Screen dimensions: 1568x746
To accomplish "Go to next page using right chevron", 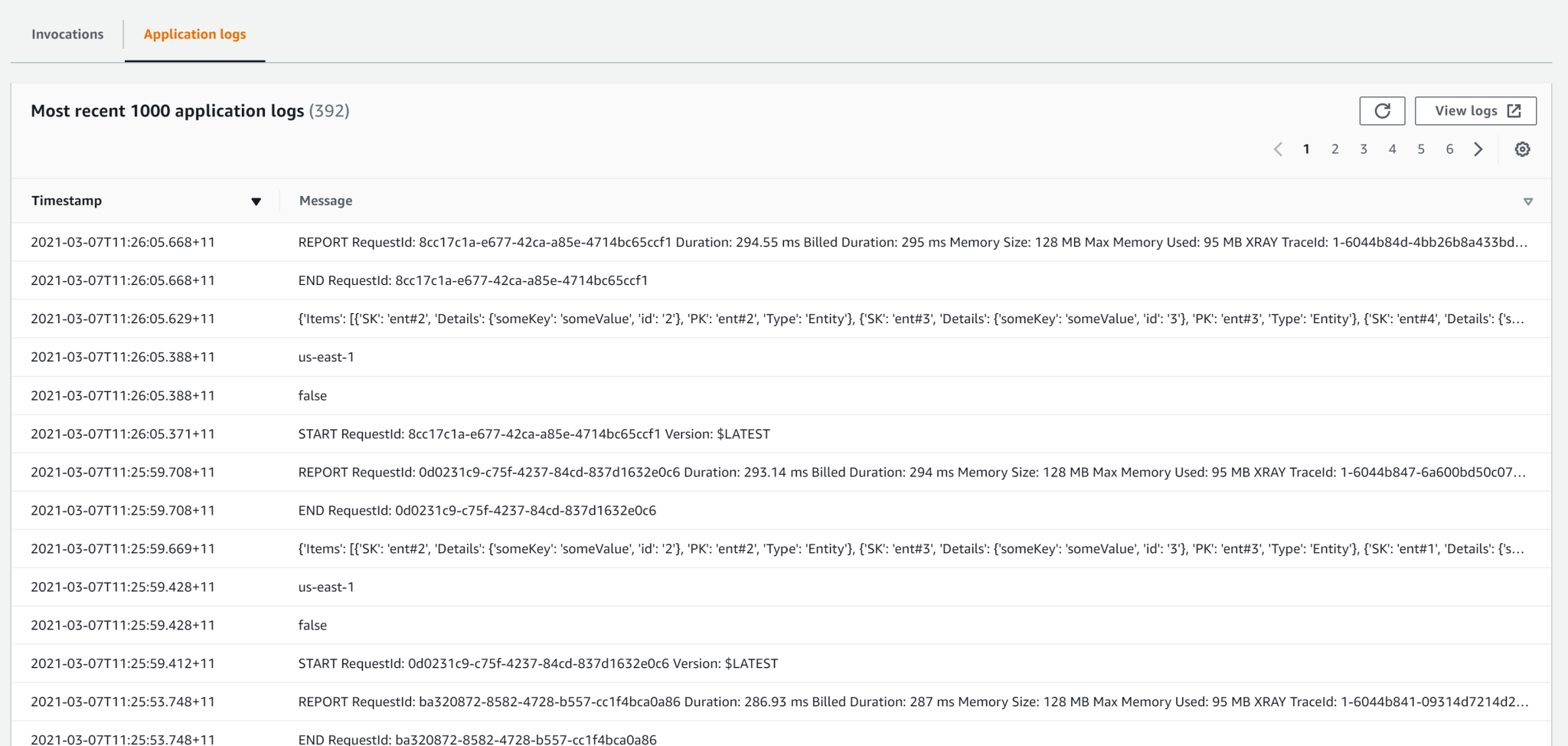I will (x=1478, y=149).
